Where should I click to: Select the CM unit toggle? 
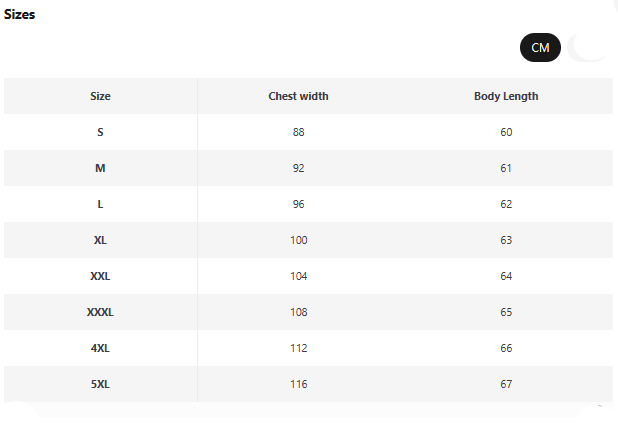coord(540,48)
